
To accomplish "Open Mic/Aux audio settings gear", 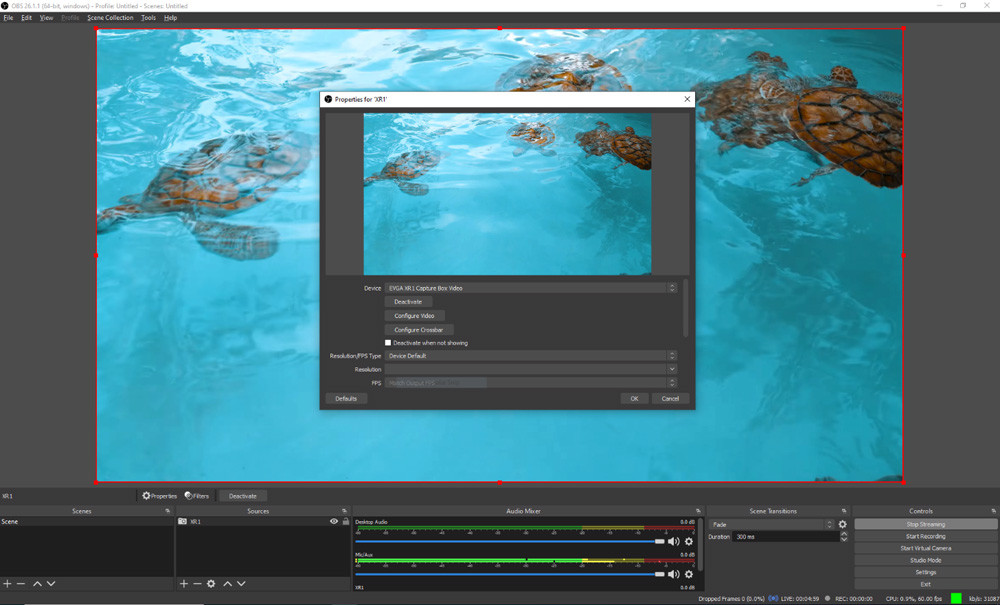I will 688,574.
